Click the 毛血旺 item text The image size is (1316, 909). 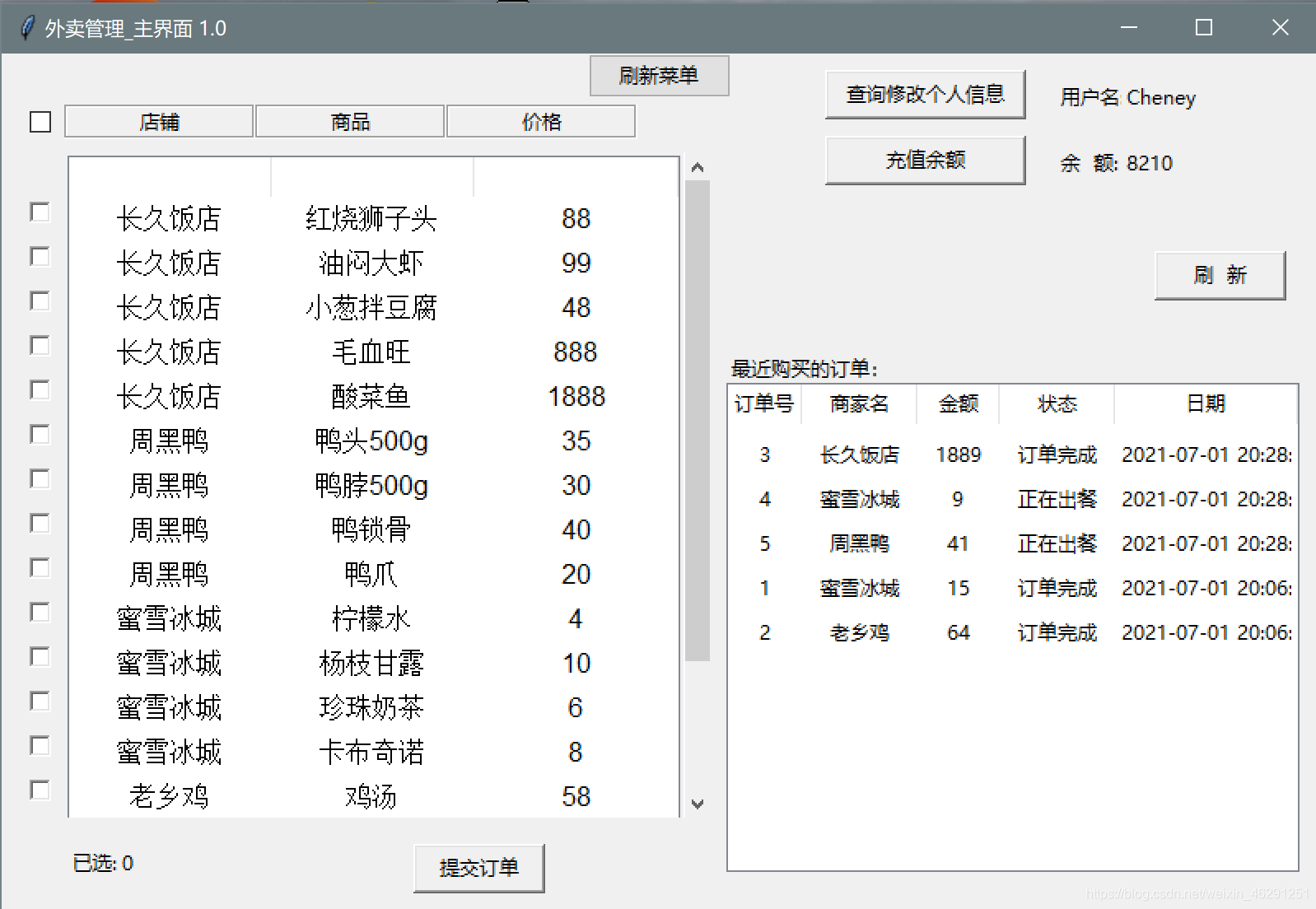(371, 352)
